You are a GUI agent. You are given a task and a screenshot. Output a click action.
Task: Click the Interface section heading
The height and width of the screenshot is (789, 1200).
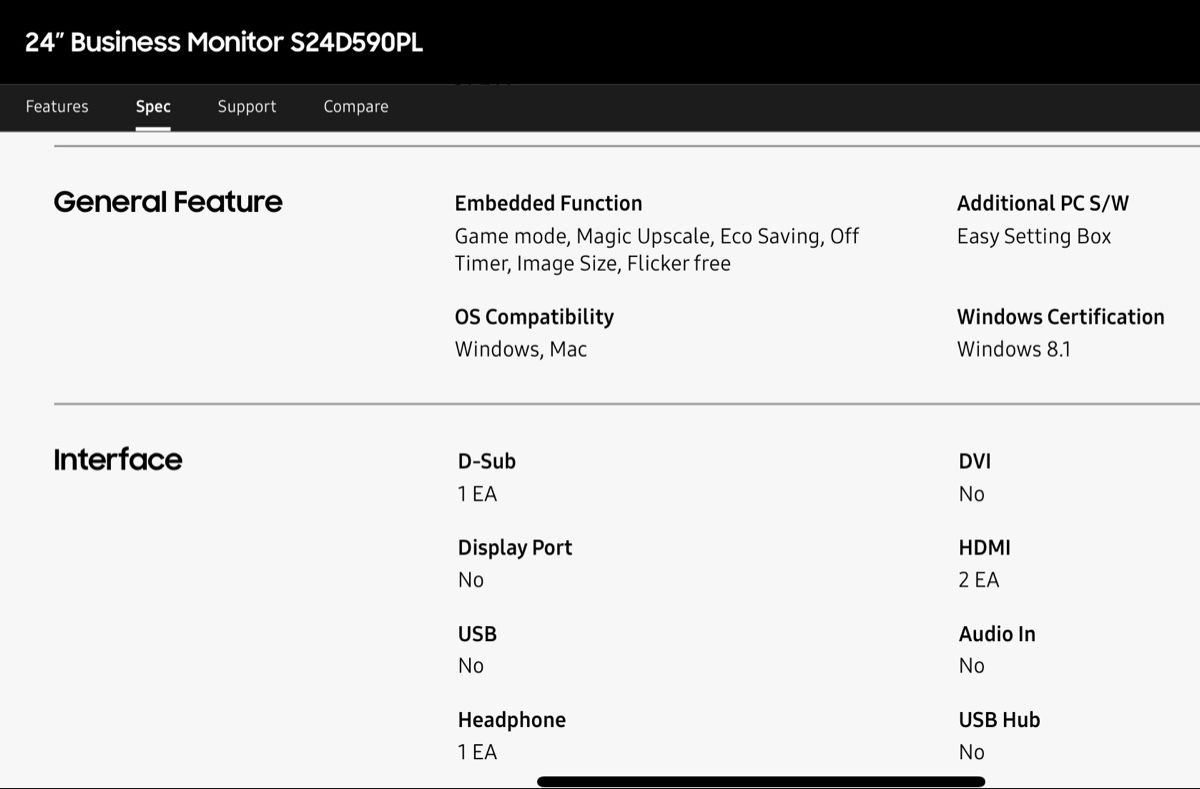(118, 460)
